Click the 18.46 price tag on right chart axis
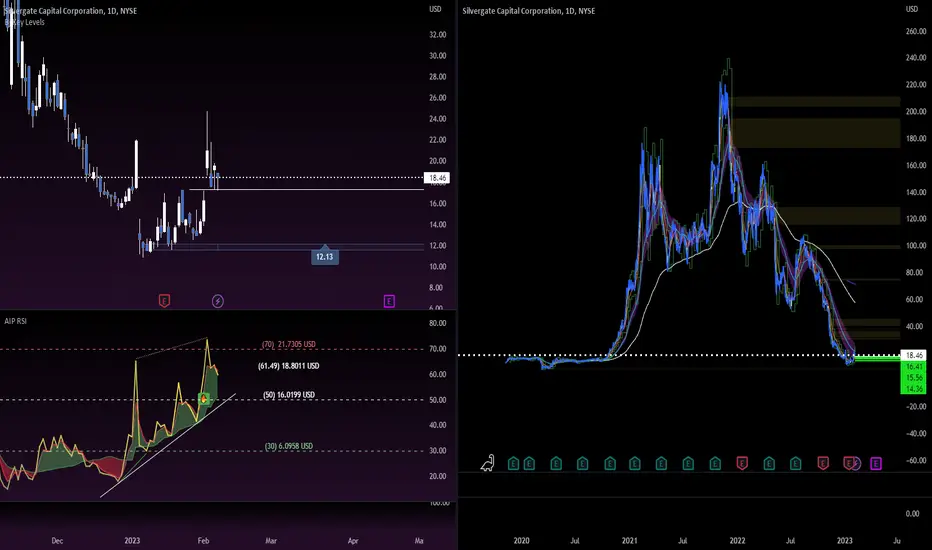 (x=914, y=355)
